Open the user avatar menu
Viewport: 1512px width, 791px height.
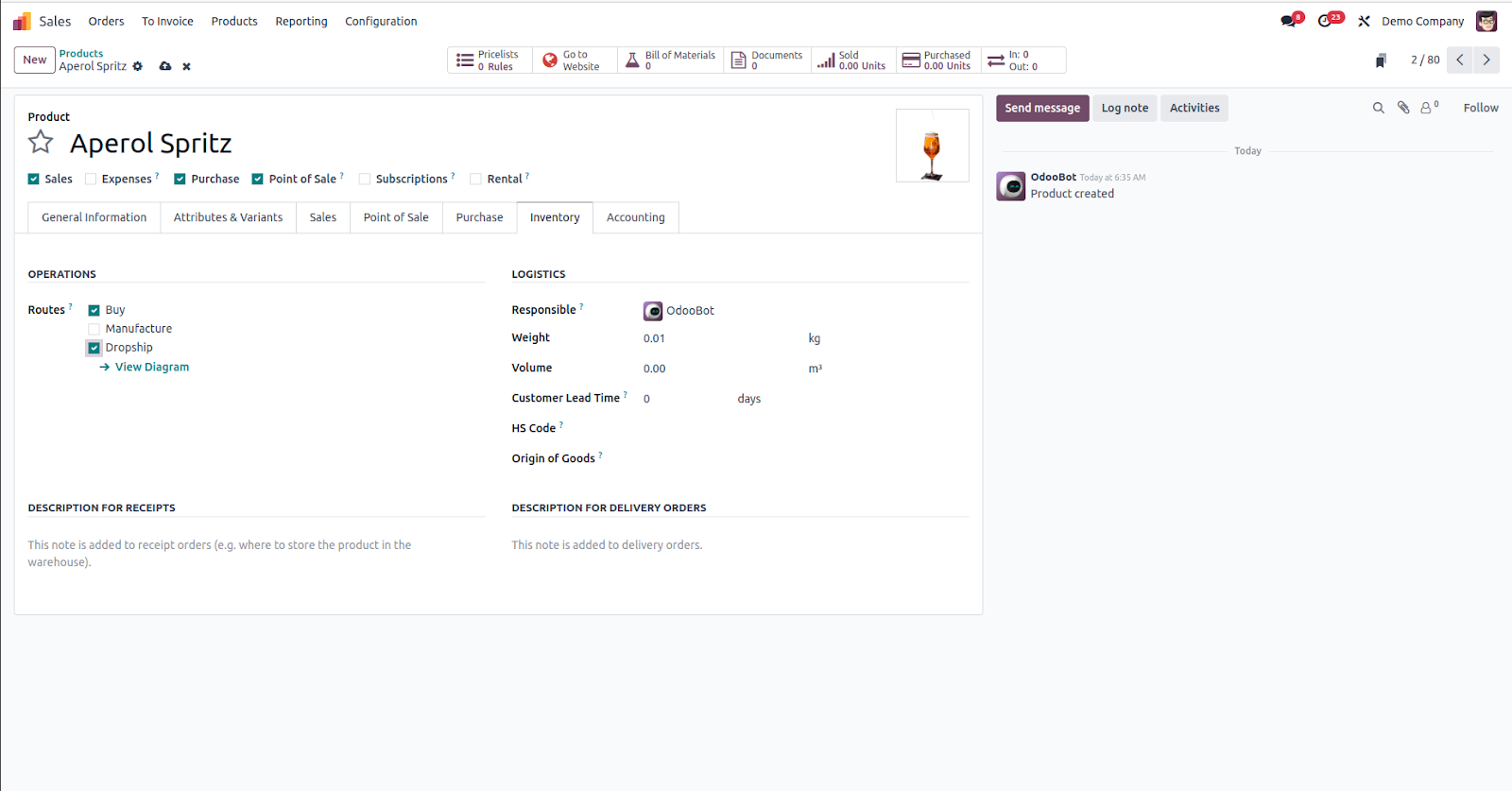click(1486, 21)
